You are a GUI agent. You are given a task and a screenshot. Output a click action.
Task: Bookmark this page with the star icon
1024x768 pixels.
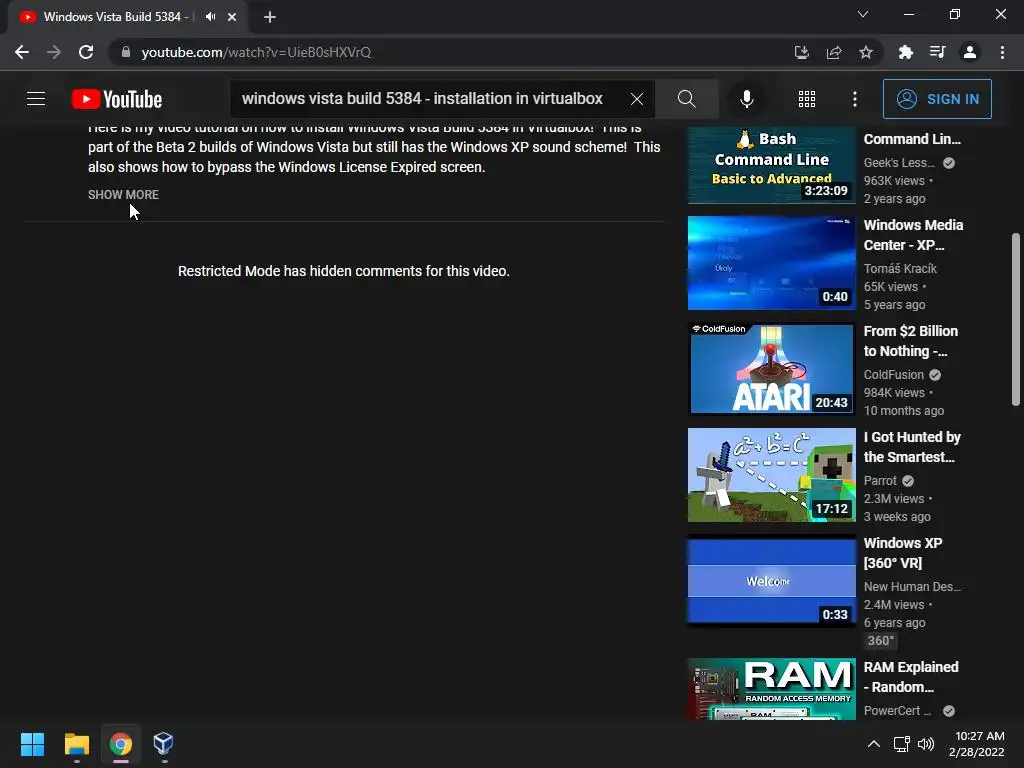coord(866,52)
